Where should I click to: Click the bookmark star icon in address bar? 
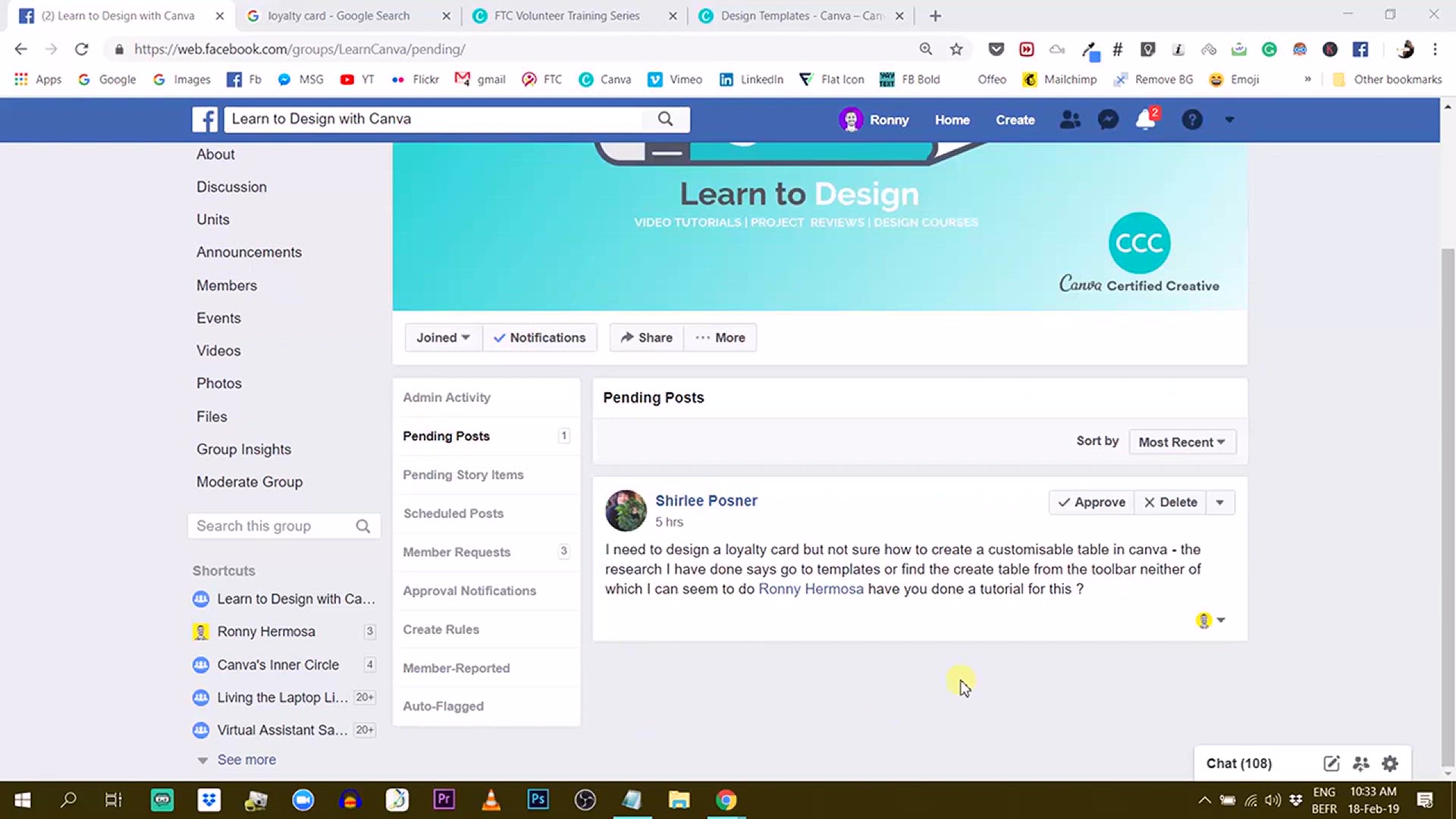click(x=956, y=49)
